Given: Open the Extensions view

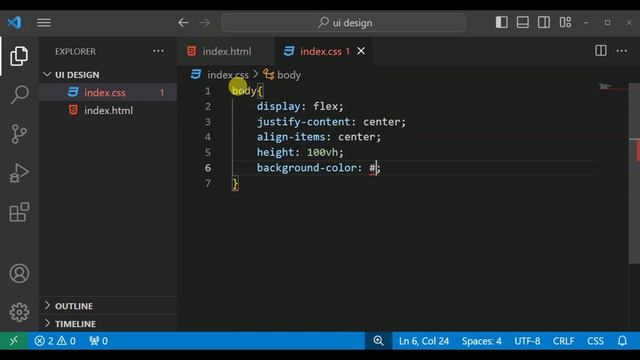Looking at the screenshot, I should click(19, 212).
